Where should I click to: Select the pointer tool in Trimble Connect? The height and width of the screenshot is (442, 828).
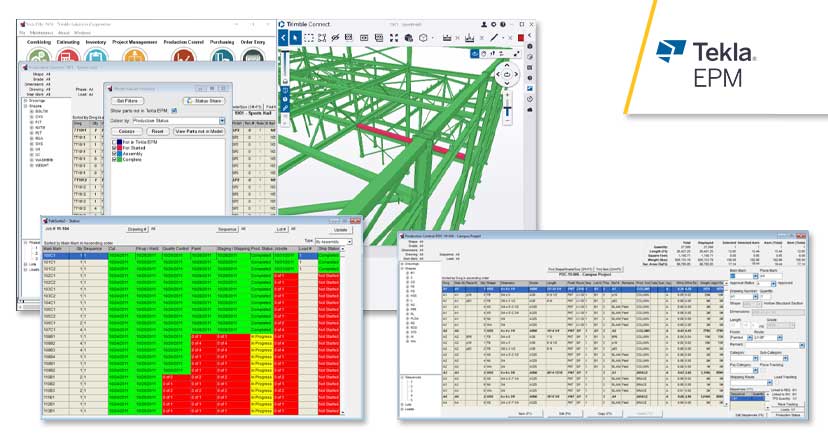tap(296, 38)
